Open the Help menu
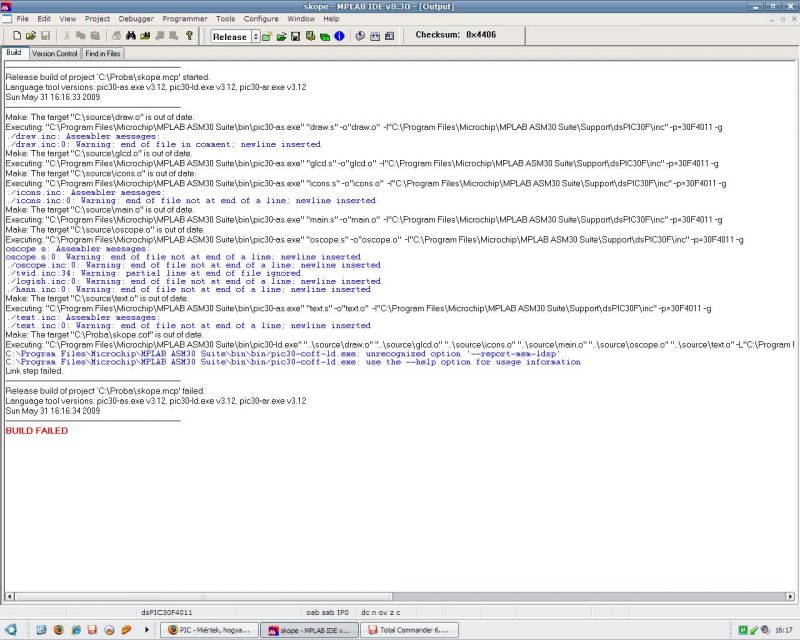Image resolution: width=800 pixels, height=640 pixels. coord(331,19)
